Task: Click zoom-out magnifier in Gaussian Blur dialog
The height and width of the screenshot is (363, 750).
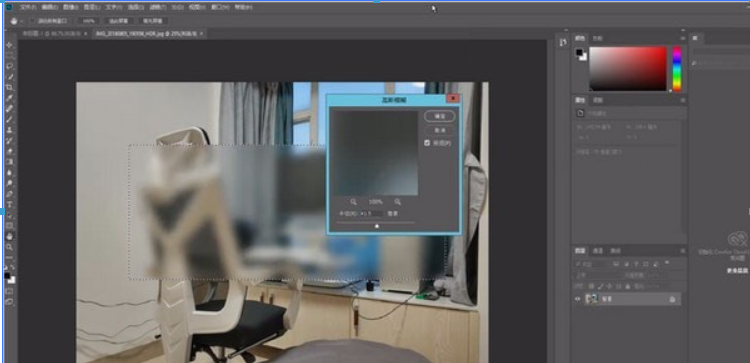Action: [353, 202]
